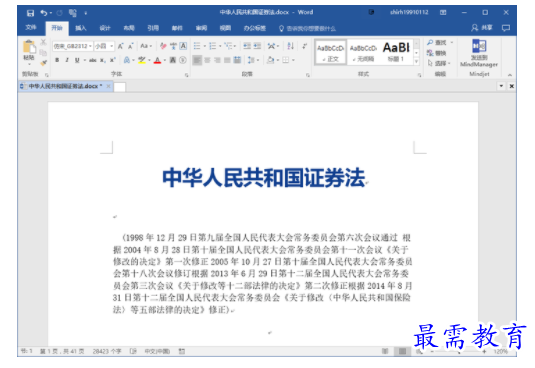Click the proofing icon in status bar
Screen dimensions: 535x368
pyautogui.click(x=133, y=351)
